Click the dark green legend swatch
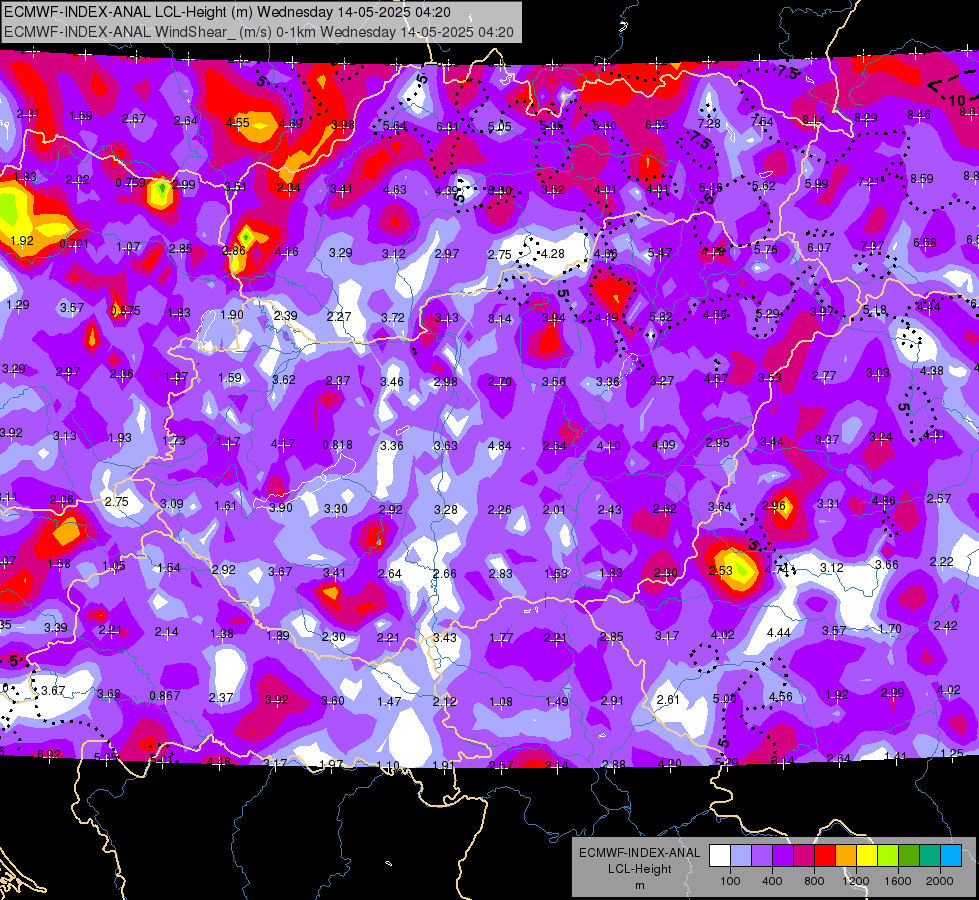The width and height of the screenshot is (979, 900). tap(909, 856)
